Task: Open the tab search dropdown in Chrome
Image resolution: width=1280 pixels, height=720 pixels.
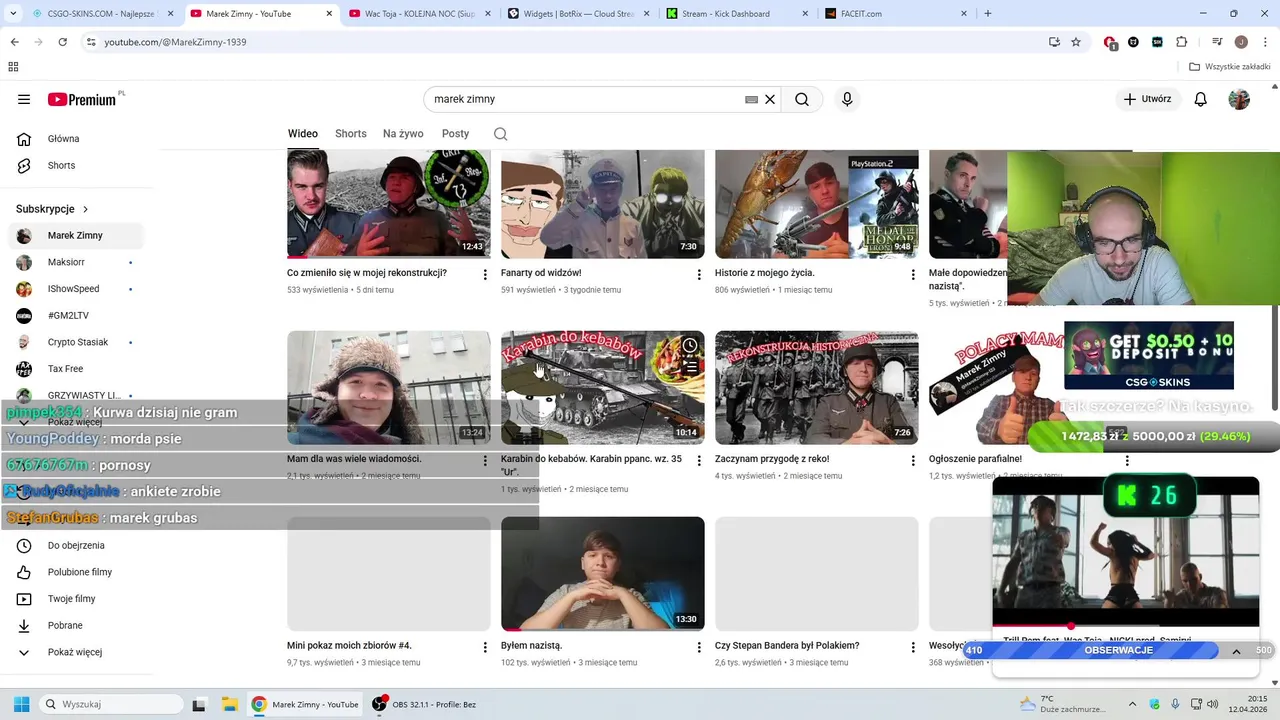Action: pos(14,13)
